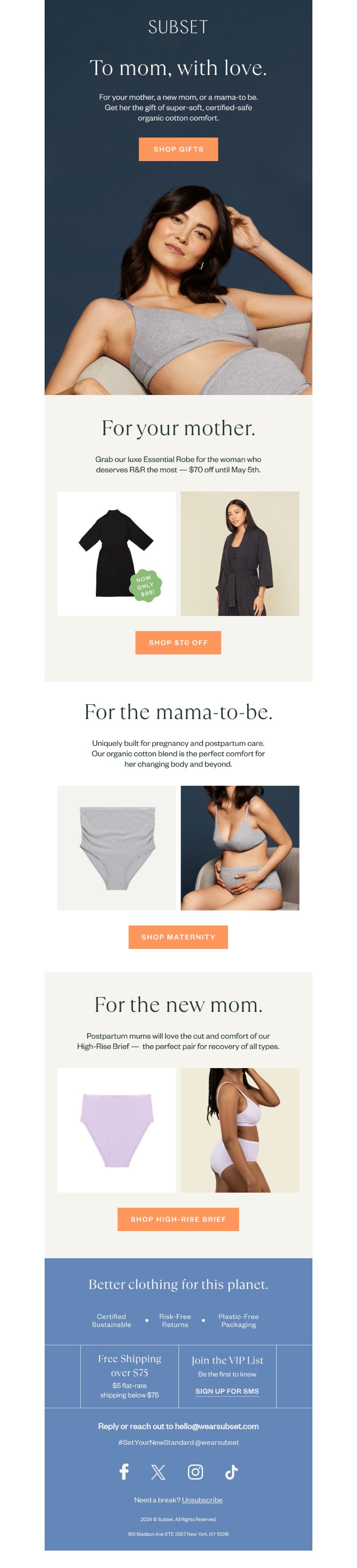Viewport: 357px width, 1568px height.
Task: Open the lavender high-rise brief image
Action: click(x=116, y=1130)
